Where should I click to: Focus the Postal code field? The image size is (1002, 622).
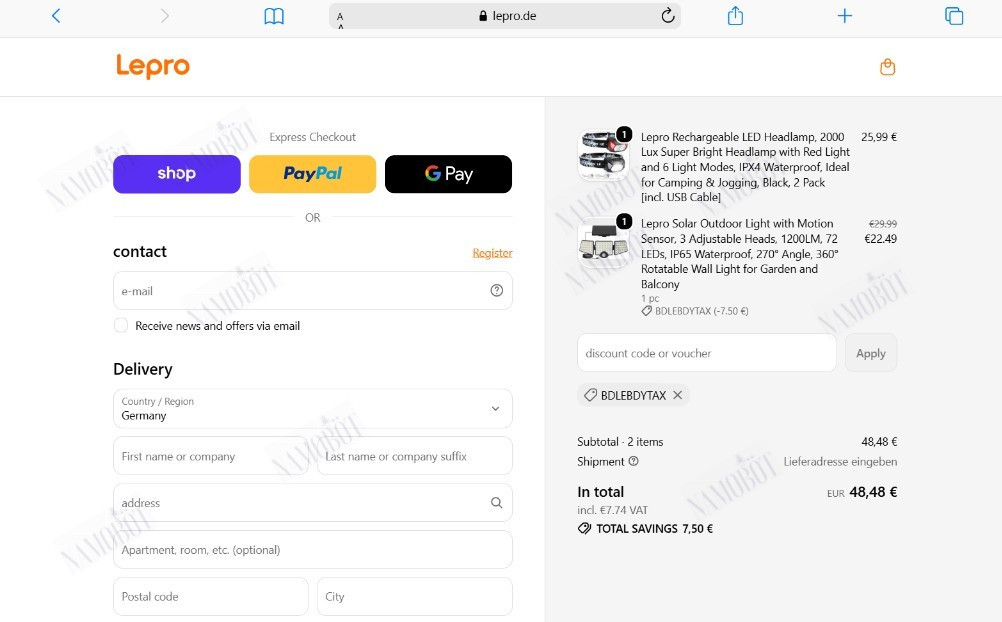tap(211, 596)
